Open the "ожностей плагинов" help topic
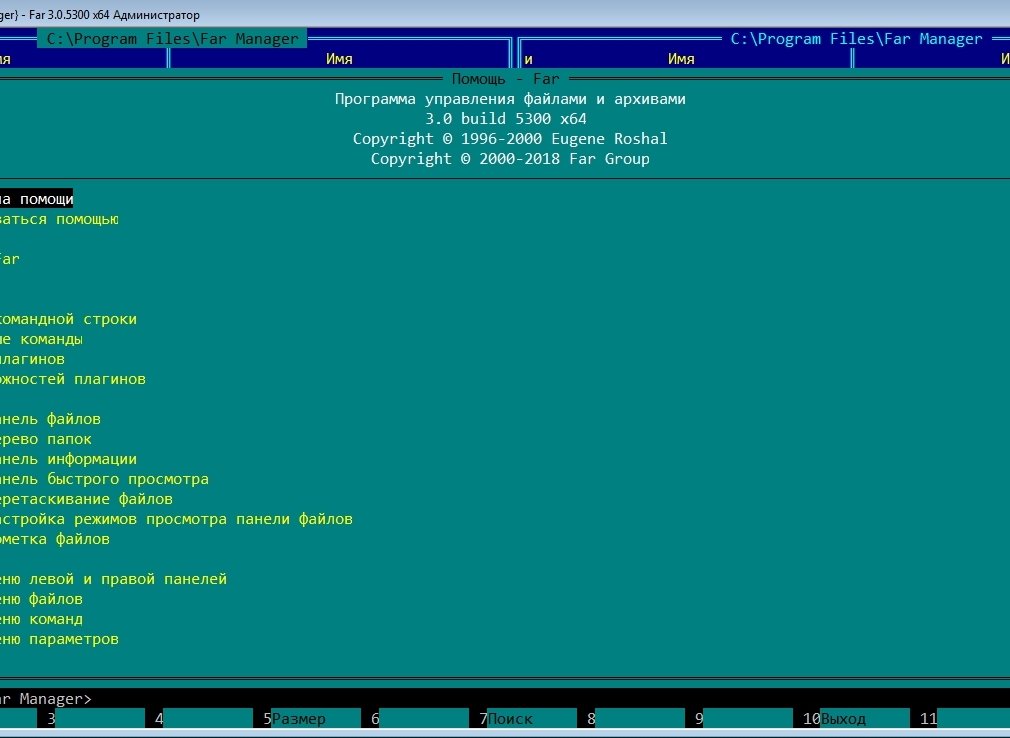 coord(73,379)
